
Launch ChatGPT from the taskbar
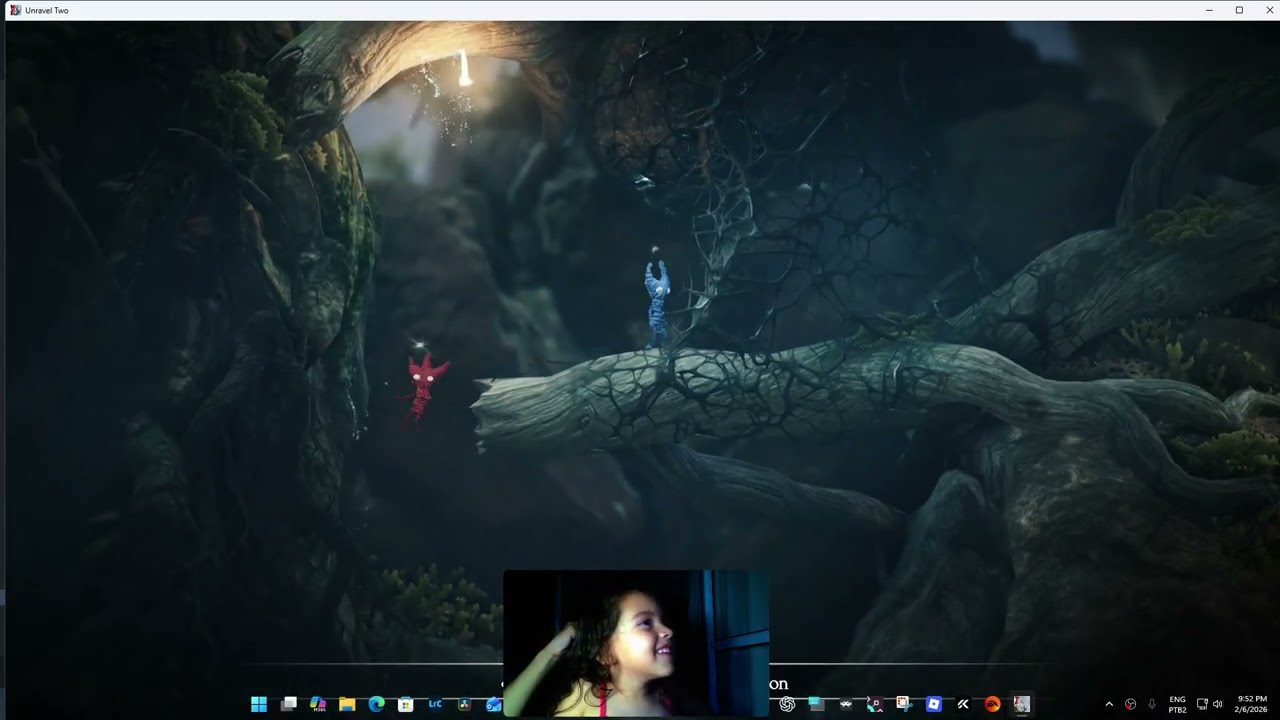click(x=787, y=704)
